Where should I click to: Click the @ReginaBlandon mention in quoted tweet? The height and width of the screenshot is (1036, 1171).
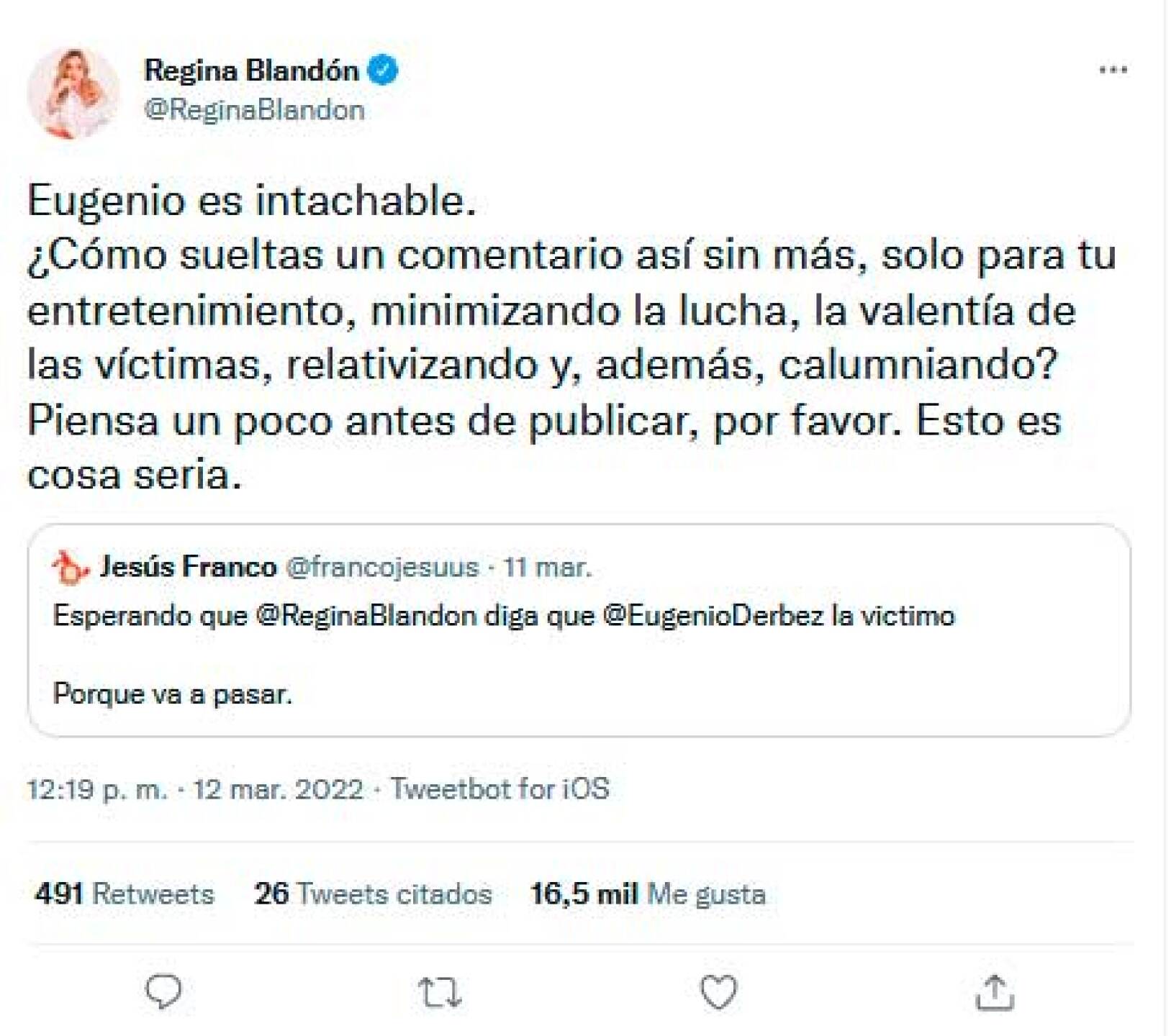(x=366, y=616)
